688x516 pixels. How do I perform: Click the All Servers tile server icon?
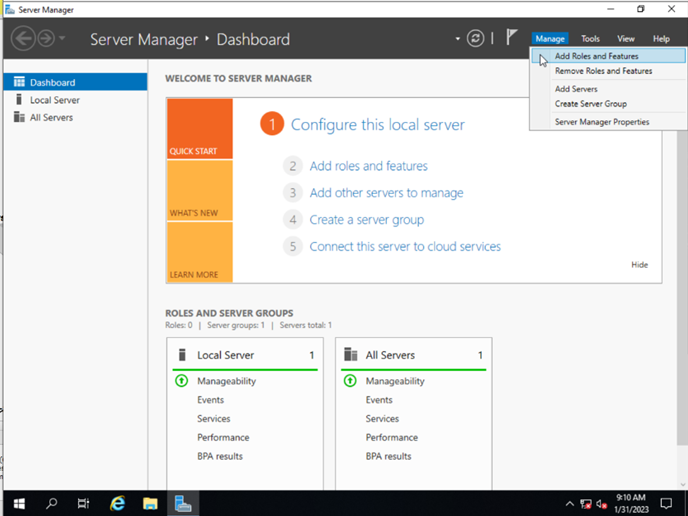pos(351,354)
